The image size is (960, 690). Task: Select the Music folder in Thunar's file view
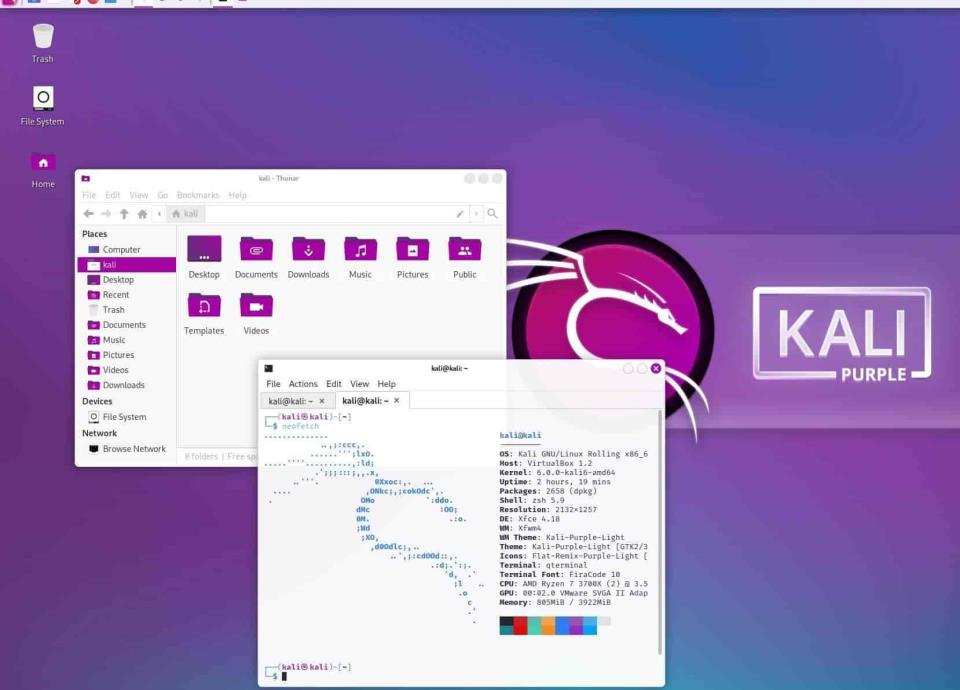click(x=360, y=257)
